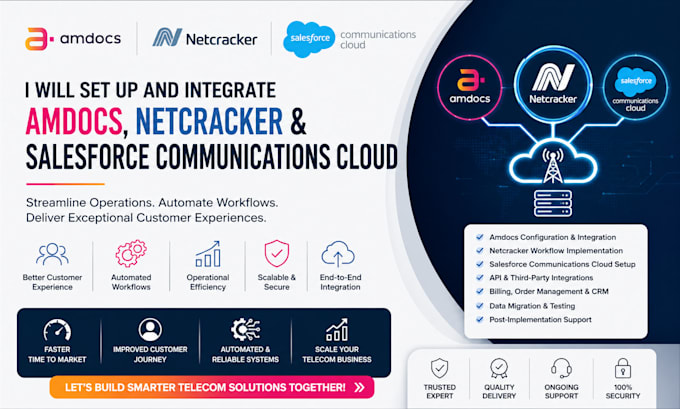Click the checkmark beside Amdocs Configuration & Integration
This screenshot has height=409, width=680.
pos(480,237)
